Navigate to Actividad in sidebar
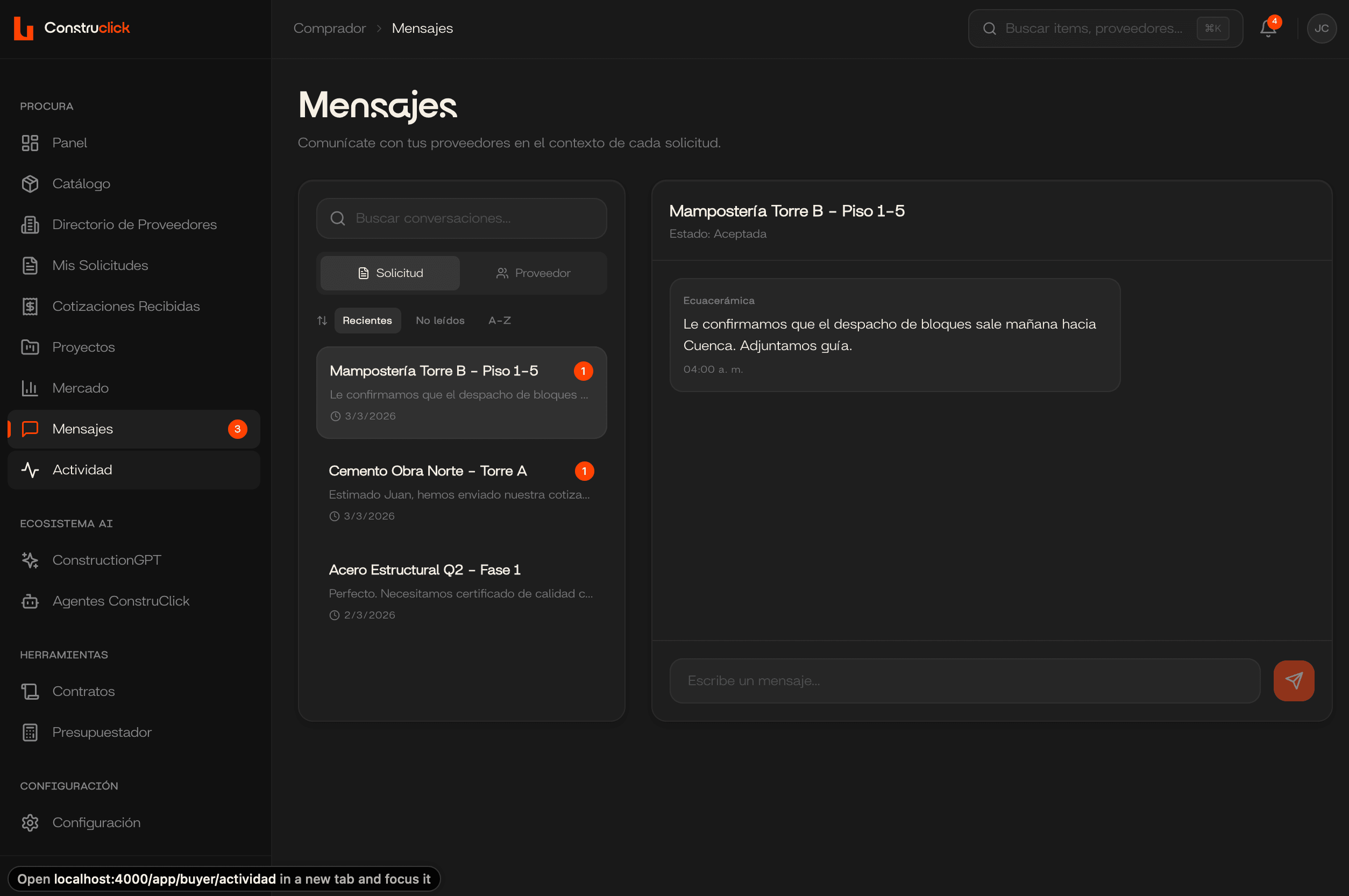The image size is (1349, 896). [x=134, y=470]
